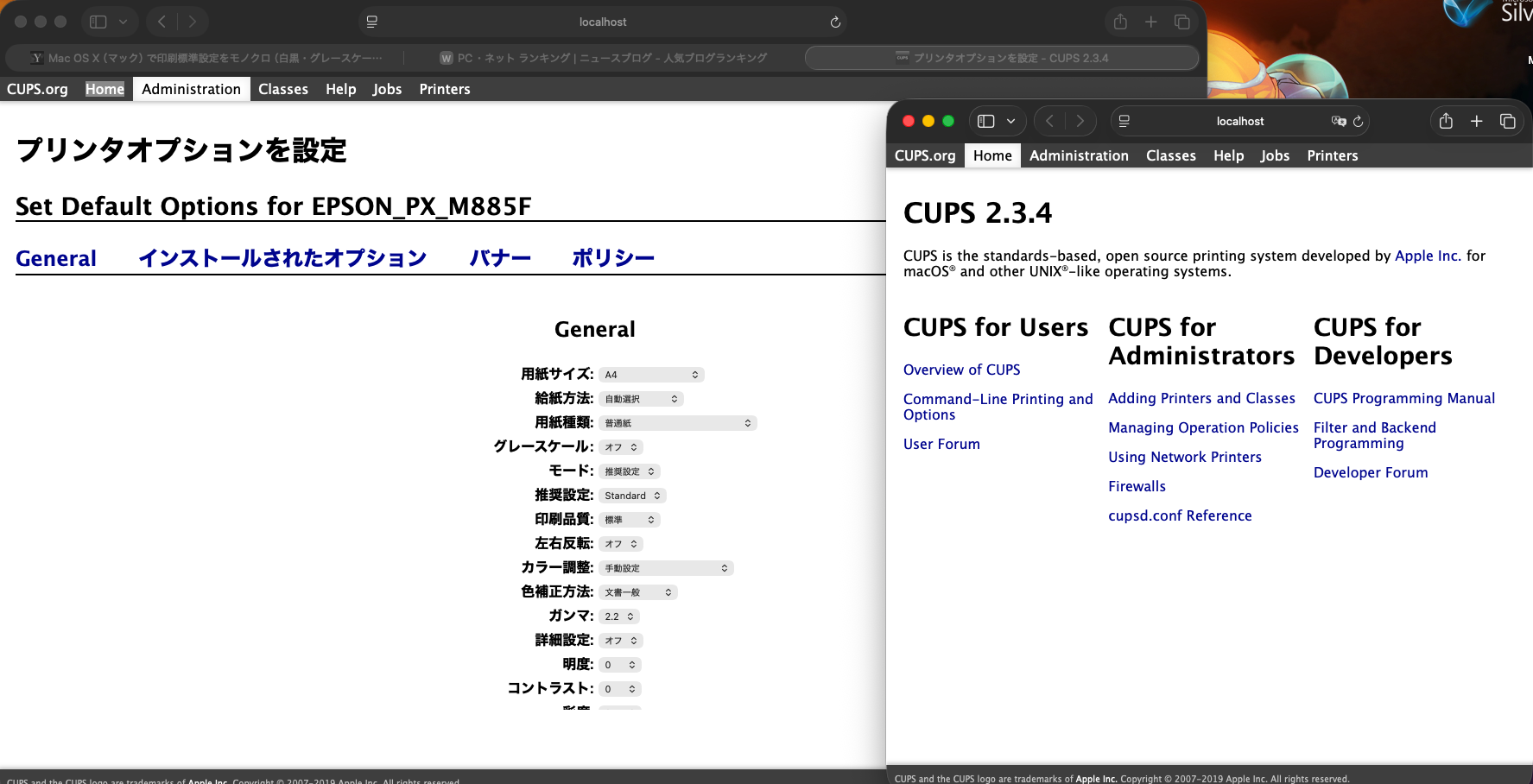Open Command-Line Printing and Options link
Screen dimensions: 1533x784
(998, 407)
